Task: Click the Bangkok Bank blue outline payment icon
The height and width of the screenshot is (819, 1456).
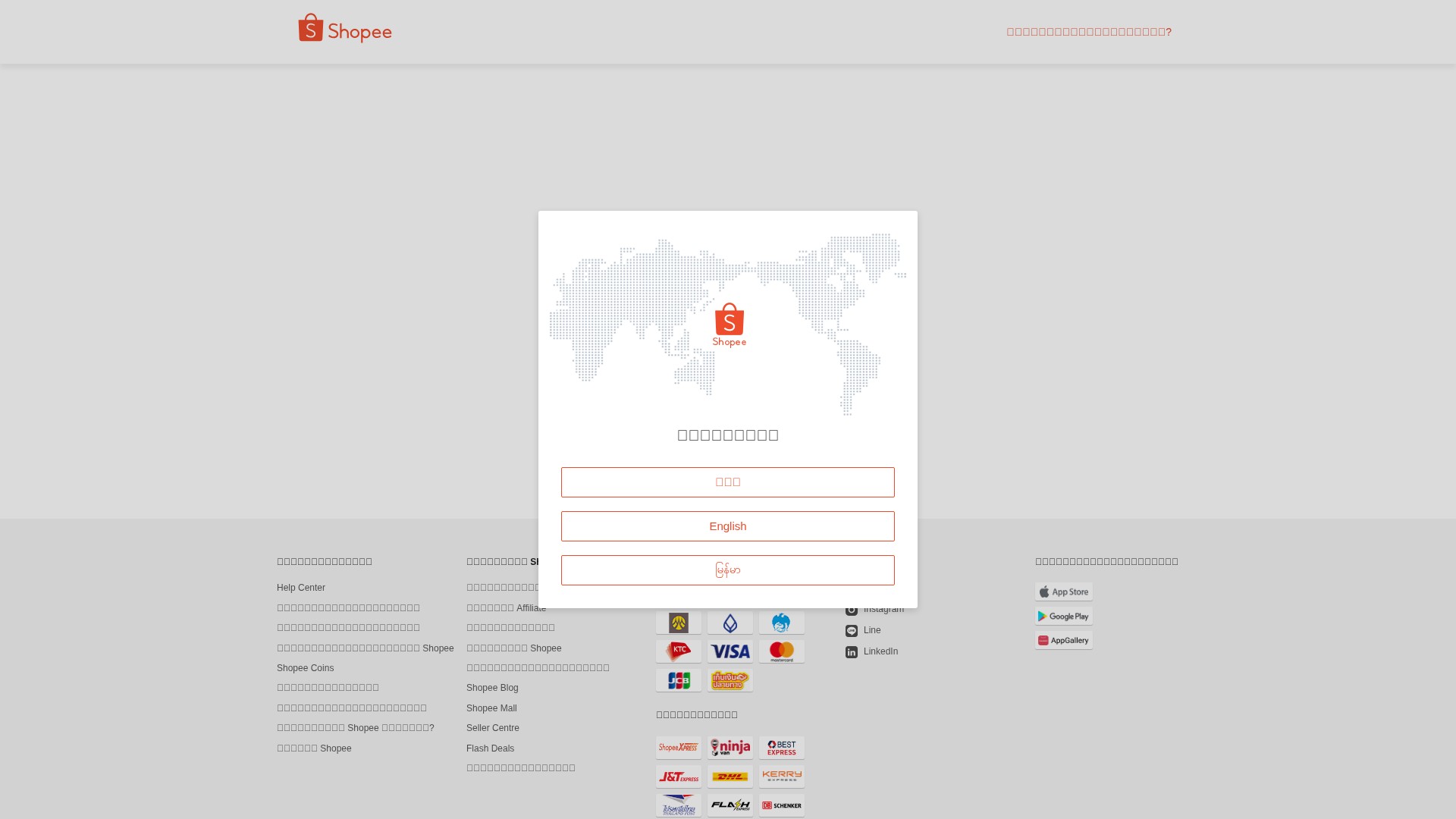Action: tap(730, 623)
